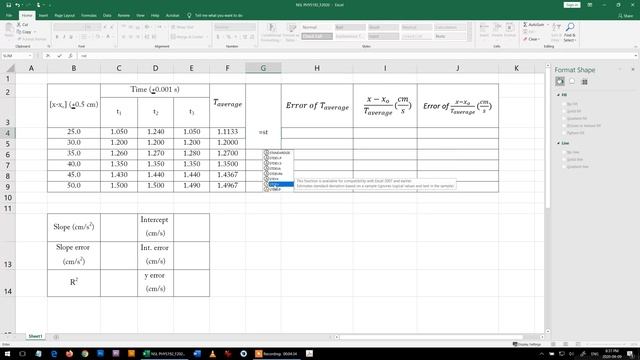Pick STANDARDIZE from the function list

click(x=279, y=153)
